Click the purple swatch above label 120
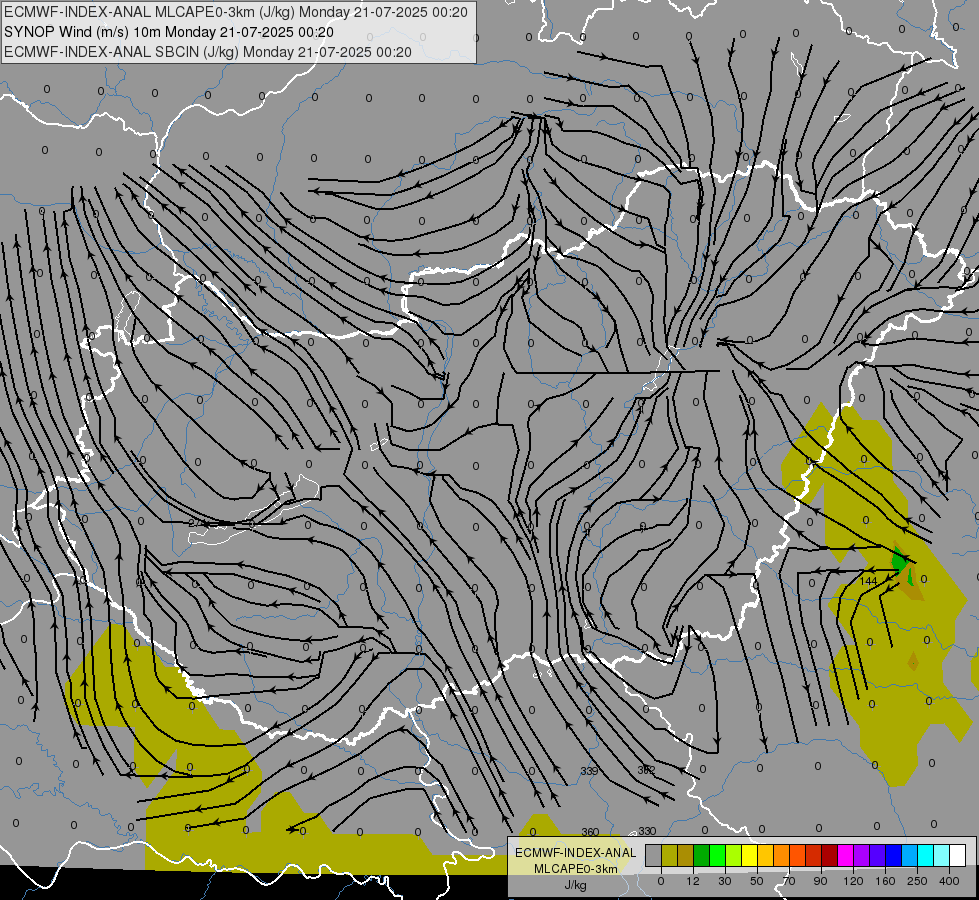 pyautogui.click(x=862, y=855)
